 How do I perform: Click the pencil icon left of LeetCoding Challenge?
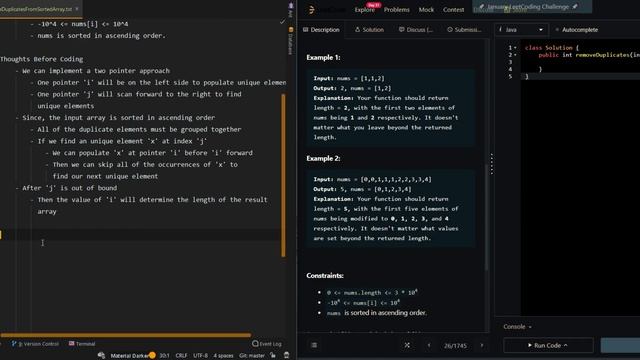coord(482,7)
